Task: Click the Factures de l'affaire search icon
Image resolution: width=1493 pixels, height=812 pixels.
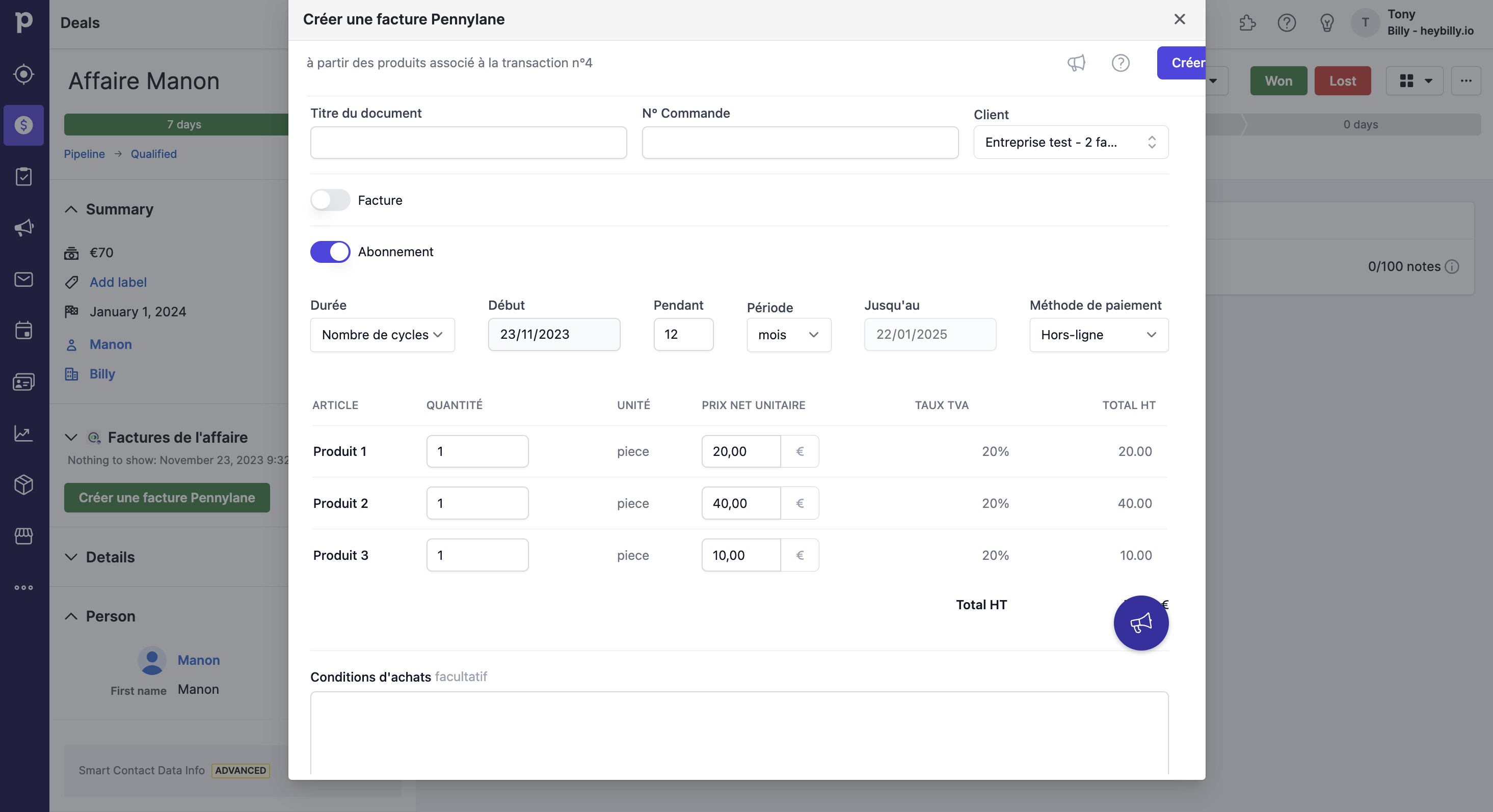Action: click(94, 438)
